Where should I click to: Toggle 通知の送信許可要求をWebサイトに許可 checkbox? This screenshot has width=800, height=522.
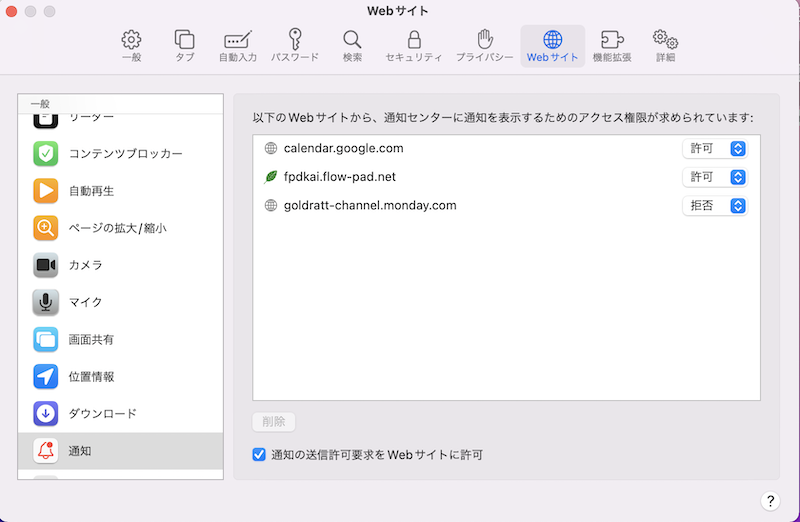pyautogui.click(x=259, y=454)
